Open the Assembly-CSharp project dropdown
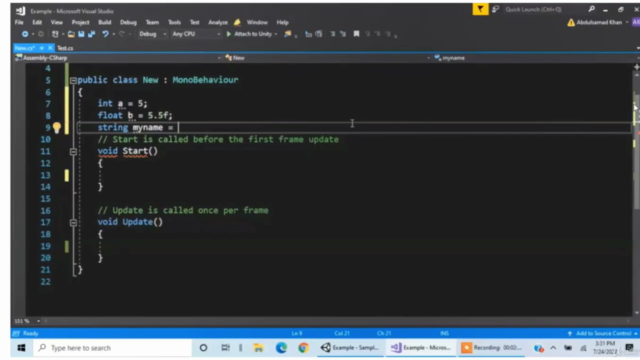 point(118,58)
